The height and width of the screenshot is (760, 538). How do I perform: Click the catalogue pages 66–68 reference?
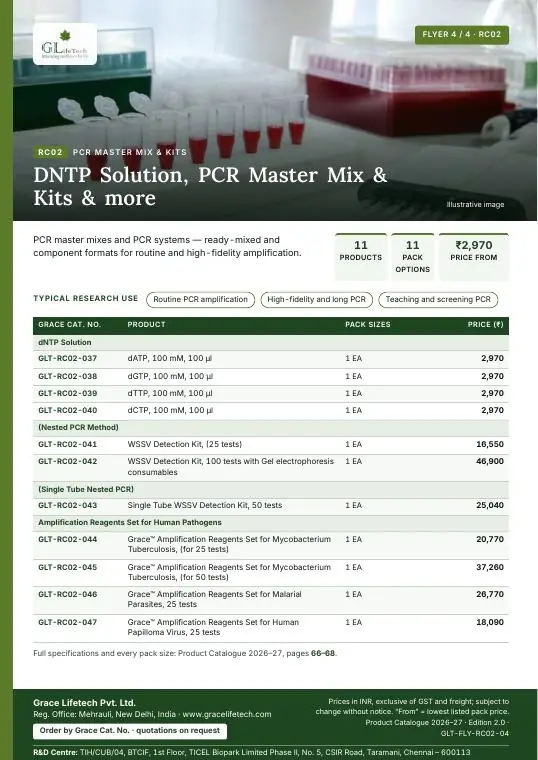click(323, 653)
